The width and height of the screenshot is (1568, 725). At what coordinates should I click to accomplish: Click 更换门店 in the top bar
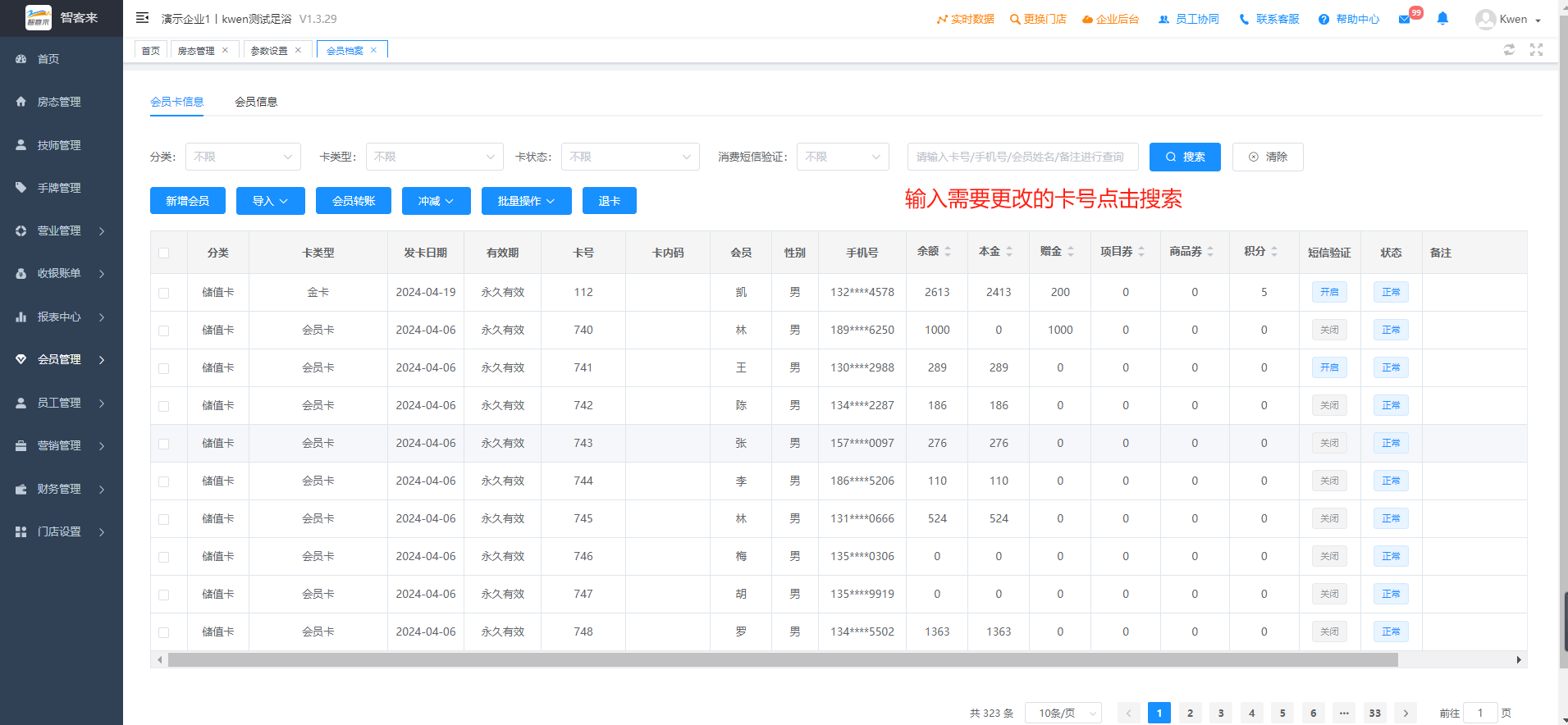(x=1038, y=19)
